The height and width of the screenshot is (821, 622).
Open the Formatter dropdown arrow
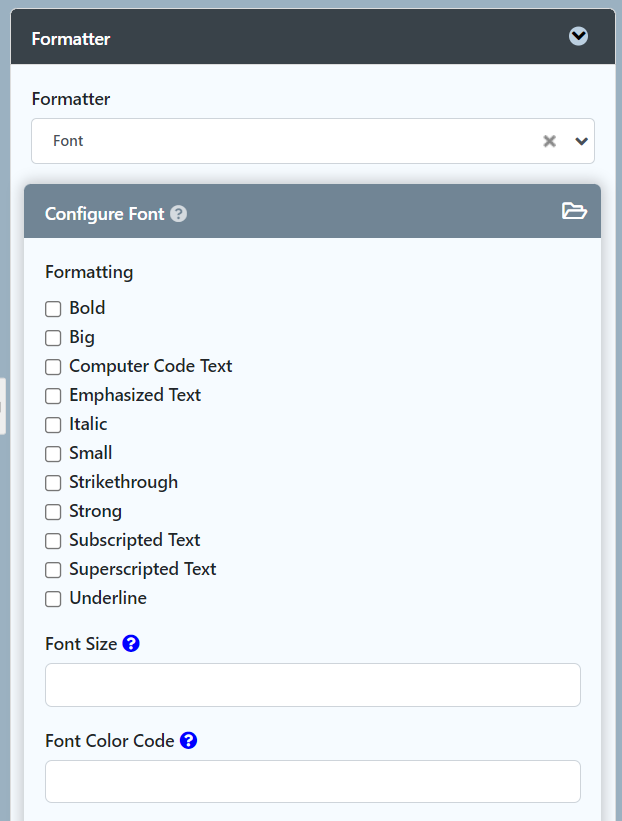(581, 141)
